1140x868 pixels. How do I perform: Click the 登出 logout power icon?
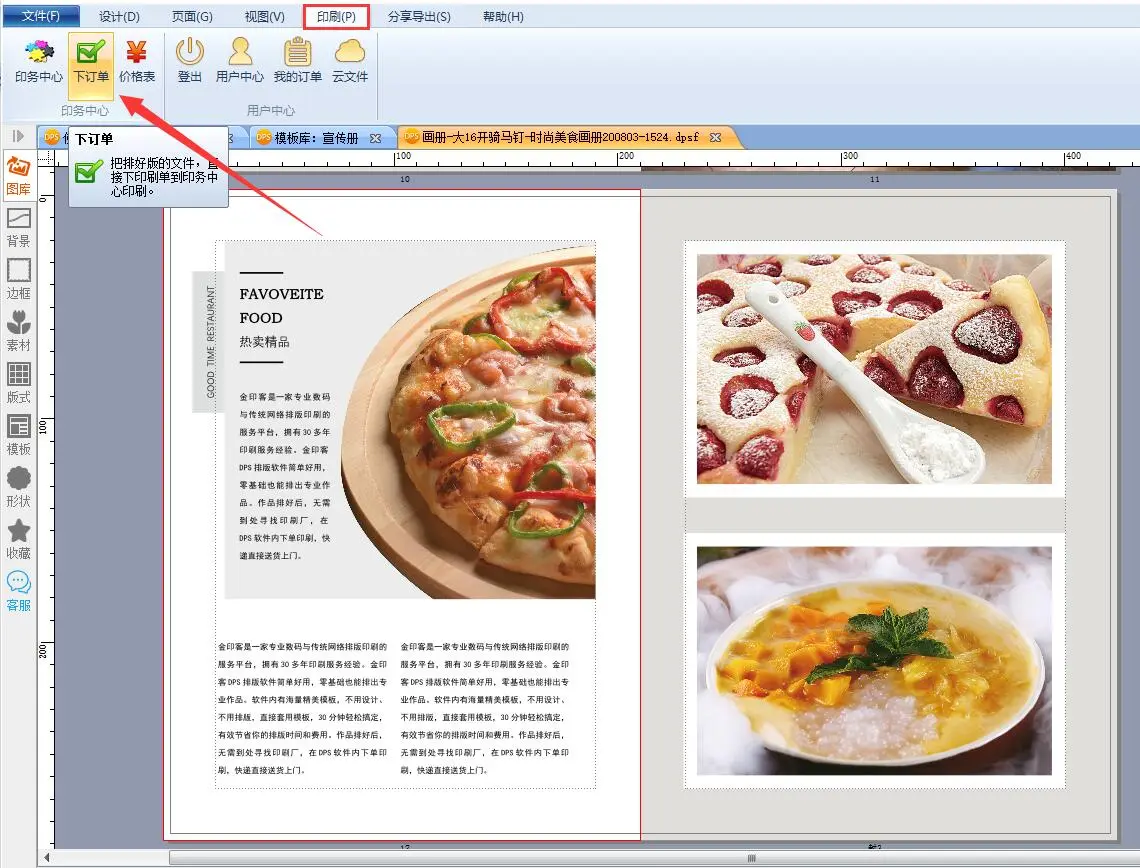tap(190, 60)
